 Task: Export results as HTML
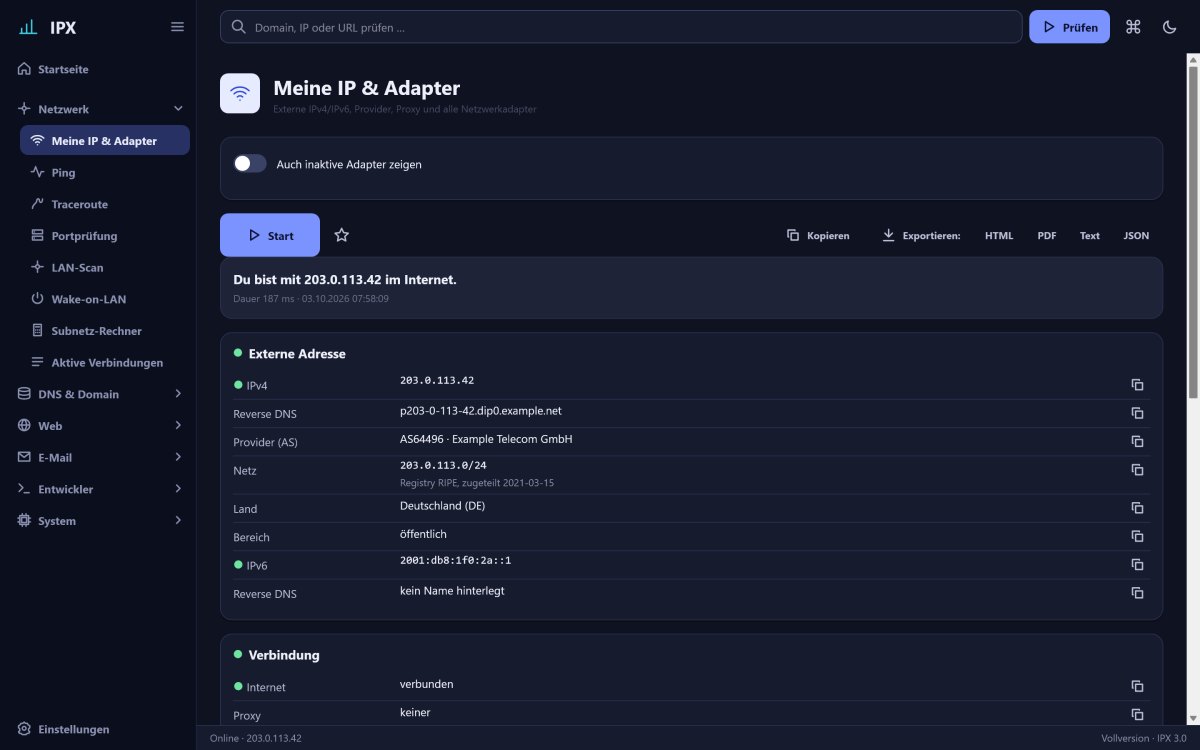(x=999, y=236)
